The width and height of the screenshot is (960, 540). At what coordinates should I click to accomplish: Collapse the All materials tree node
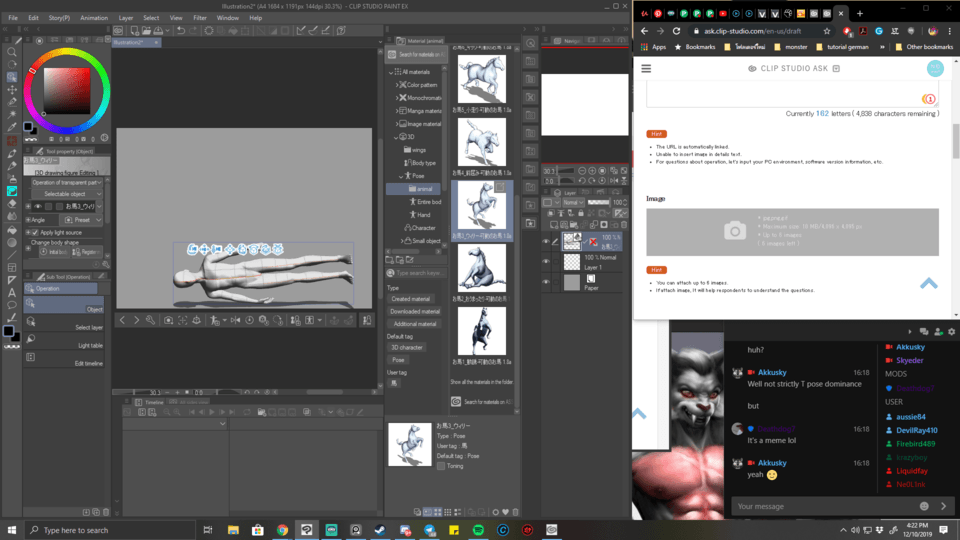point(391,72)
